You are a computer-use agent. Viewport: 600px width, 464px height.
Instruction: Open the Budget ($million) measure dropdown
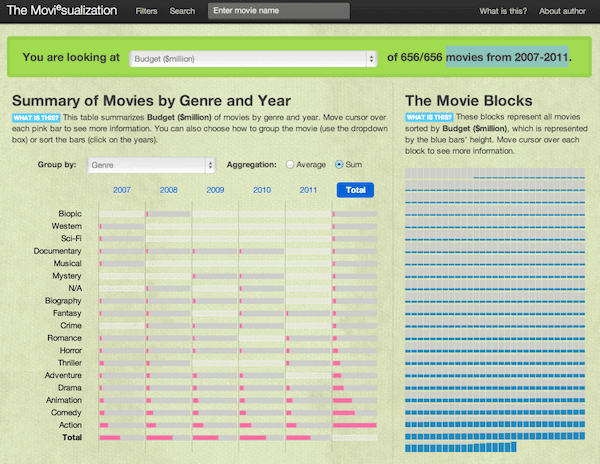[x=253, y=59]
